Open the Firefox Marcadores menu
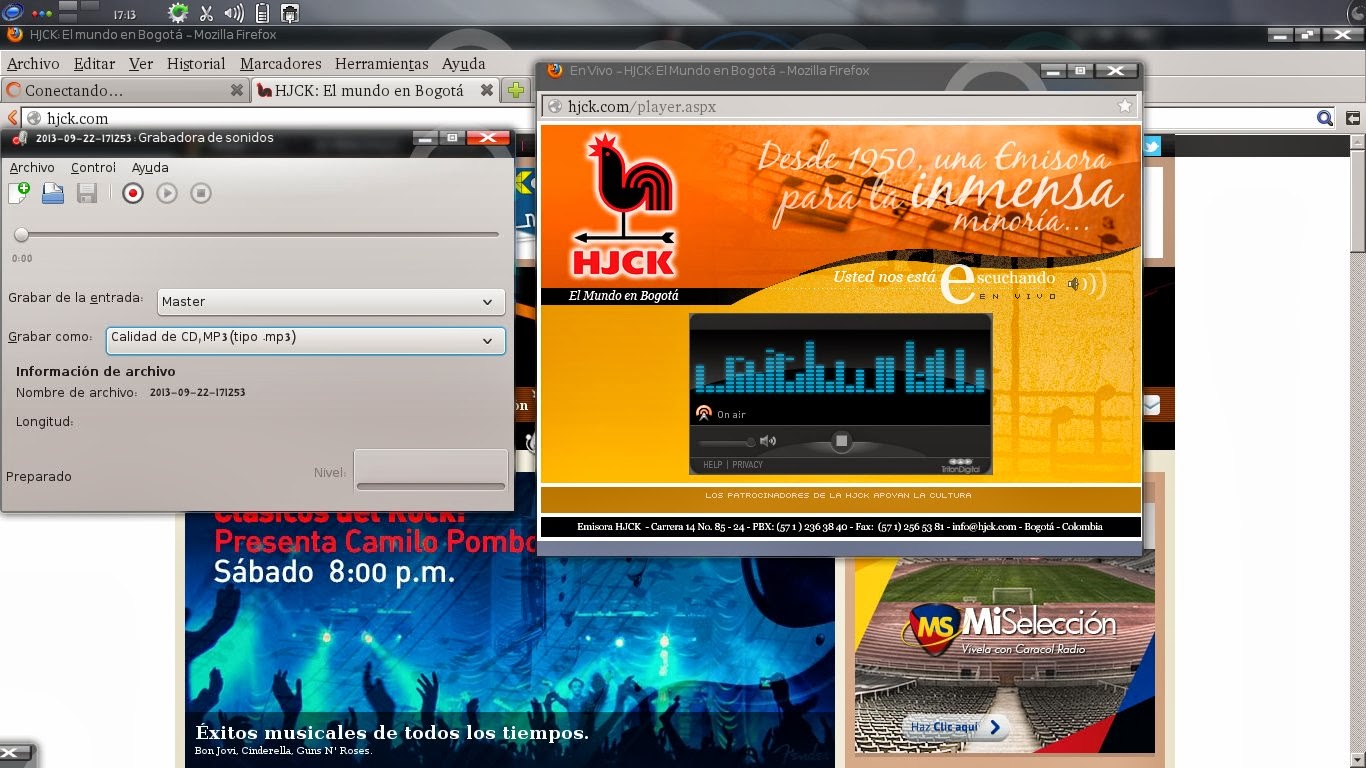This screenshot has width=1366, height=768. click(281, 63)
